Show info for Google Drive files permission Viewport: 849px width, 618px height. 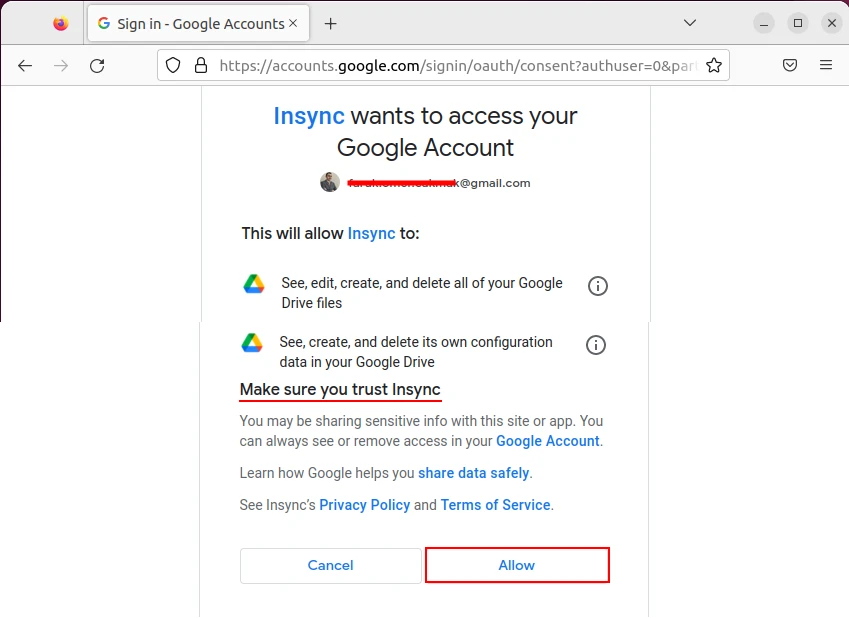pyautogui.click(x=598, y=286)
